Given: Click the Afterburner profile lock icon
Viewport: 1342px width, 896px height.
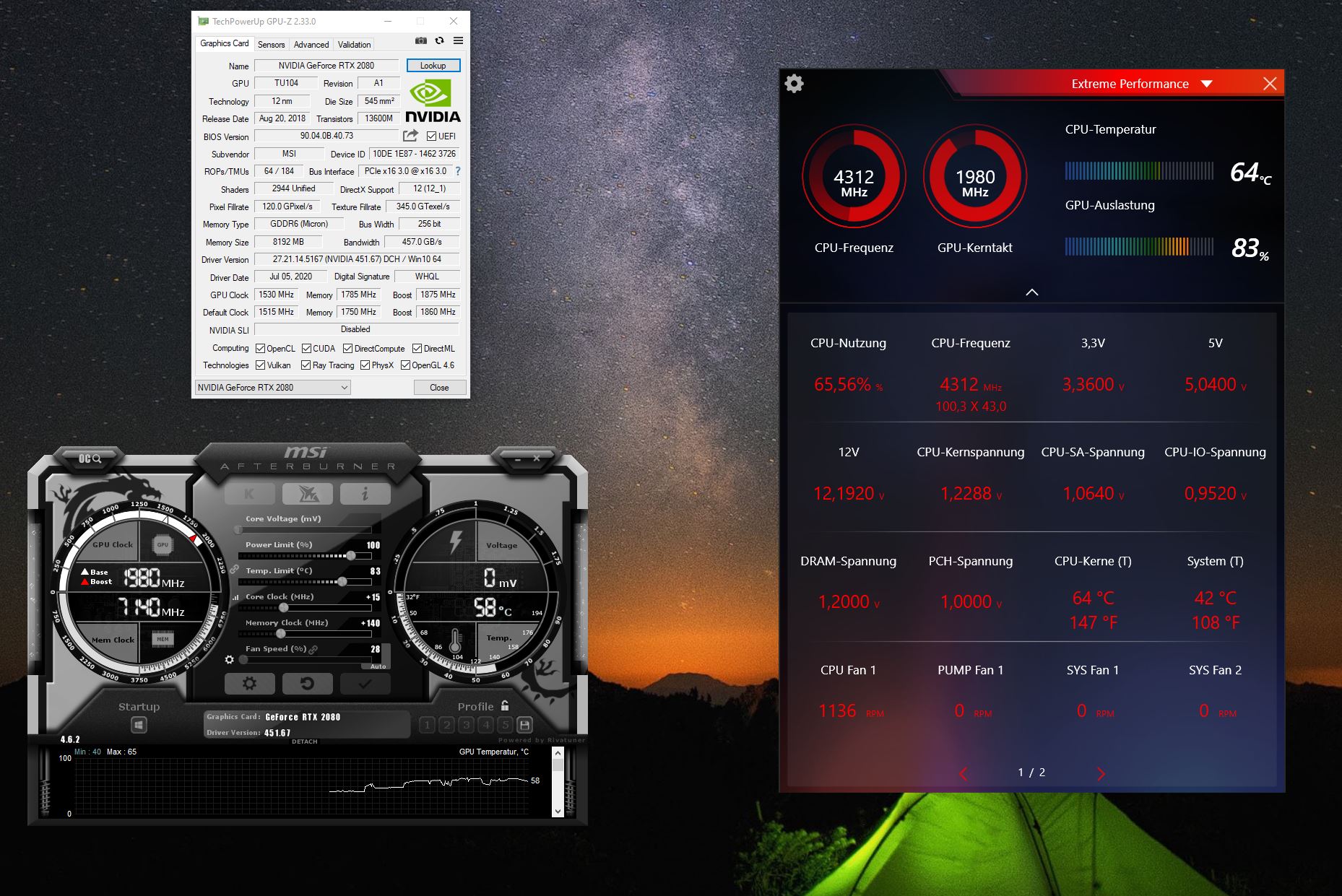Looking at the screenshot, I should [x=505, y=705].
